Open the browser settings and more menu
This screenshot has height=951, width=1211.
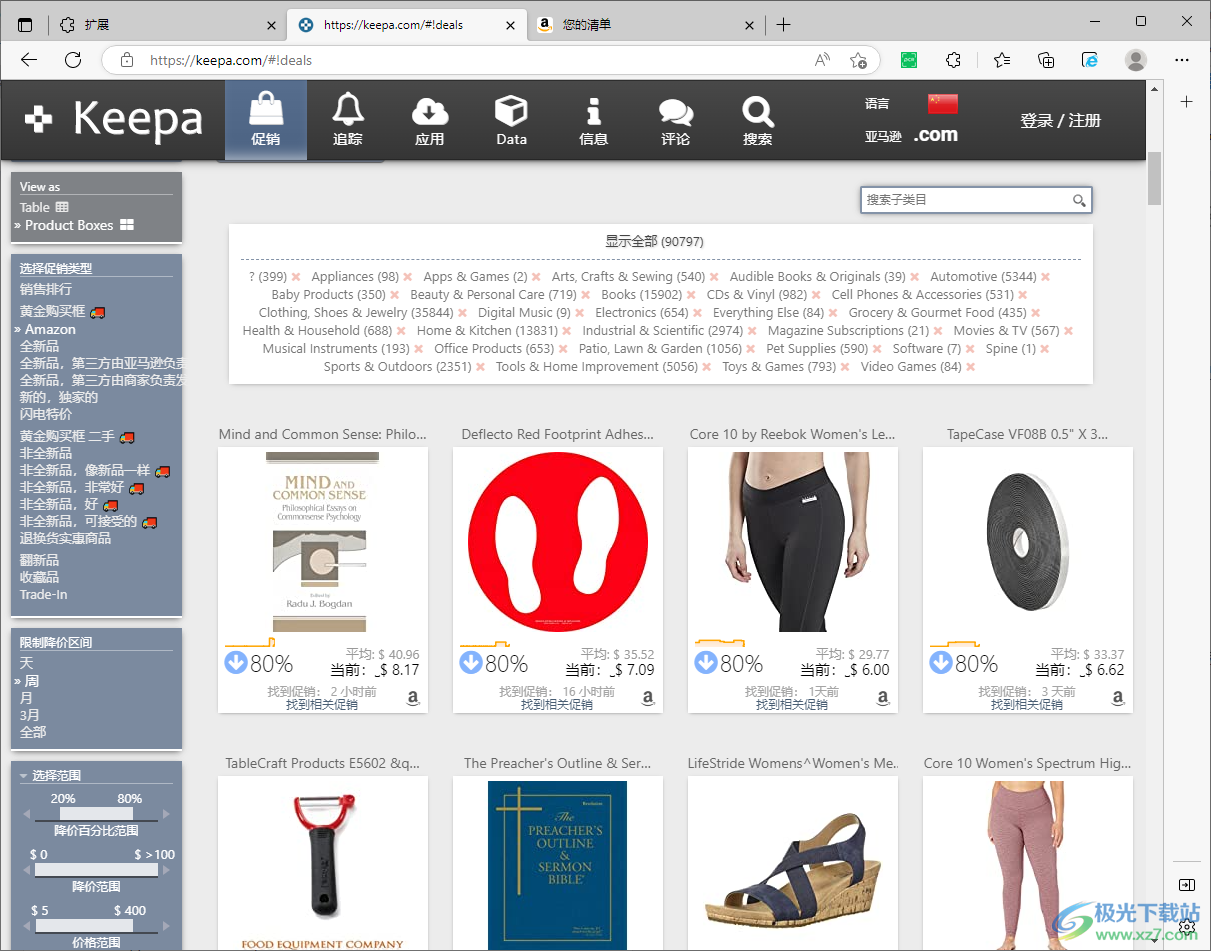click(1184, 60)
